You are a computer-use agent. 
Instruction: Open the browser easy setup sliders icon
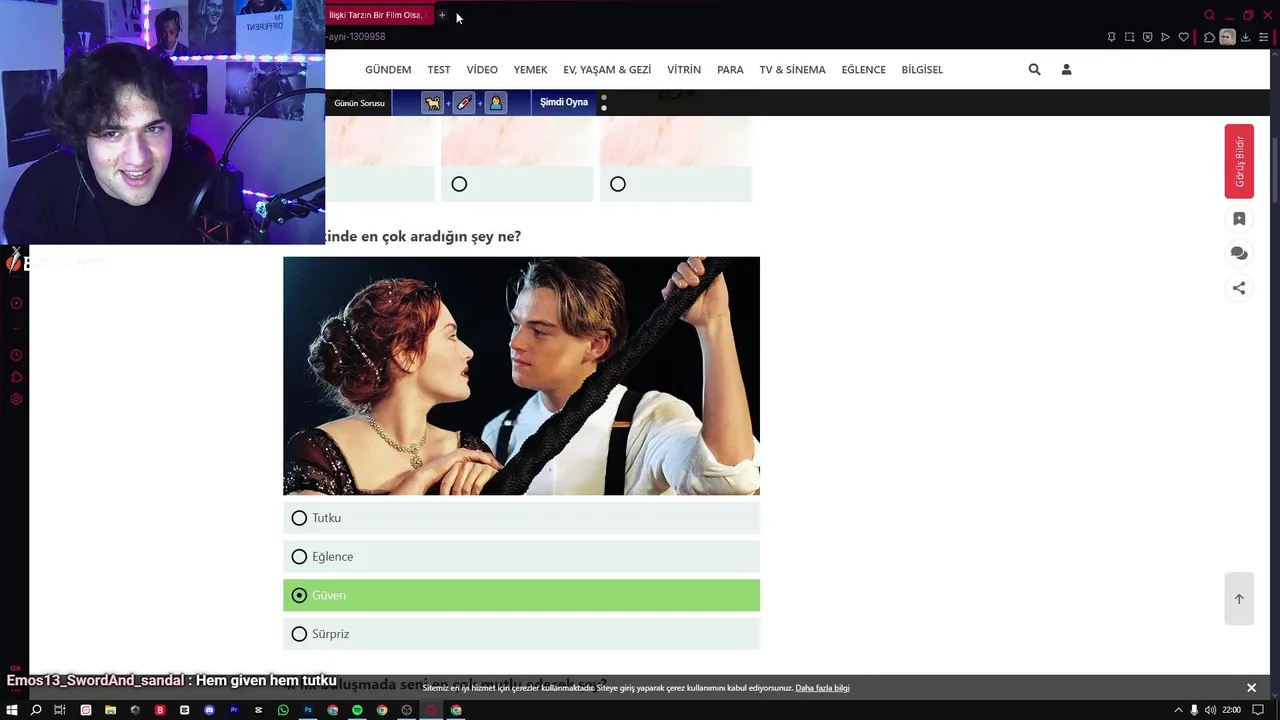tap(1263, 37)
